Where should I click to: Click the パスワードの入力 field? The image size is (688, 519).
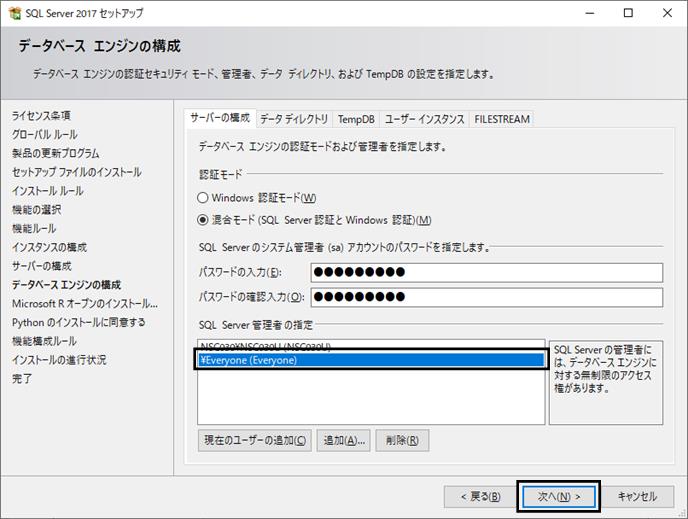tap(487, 272)
